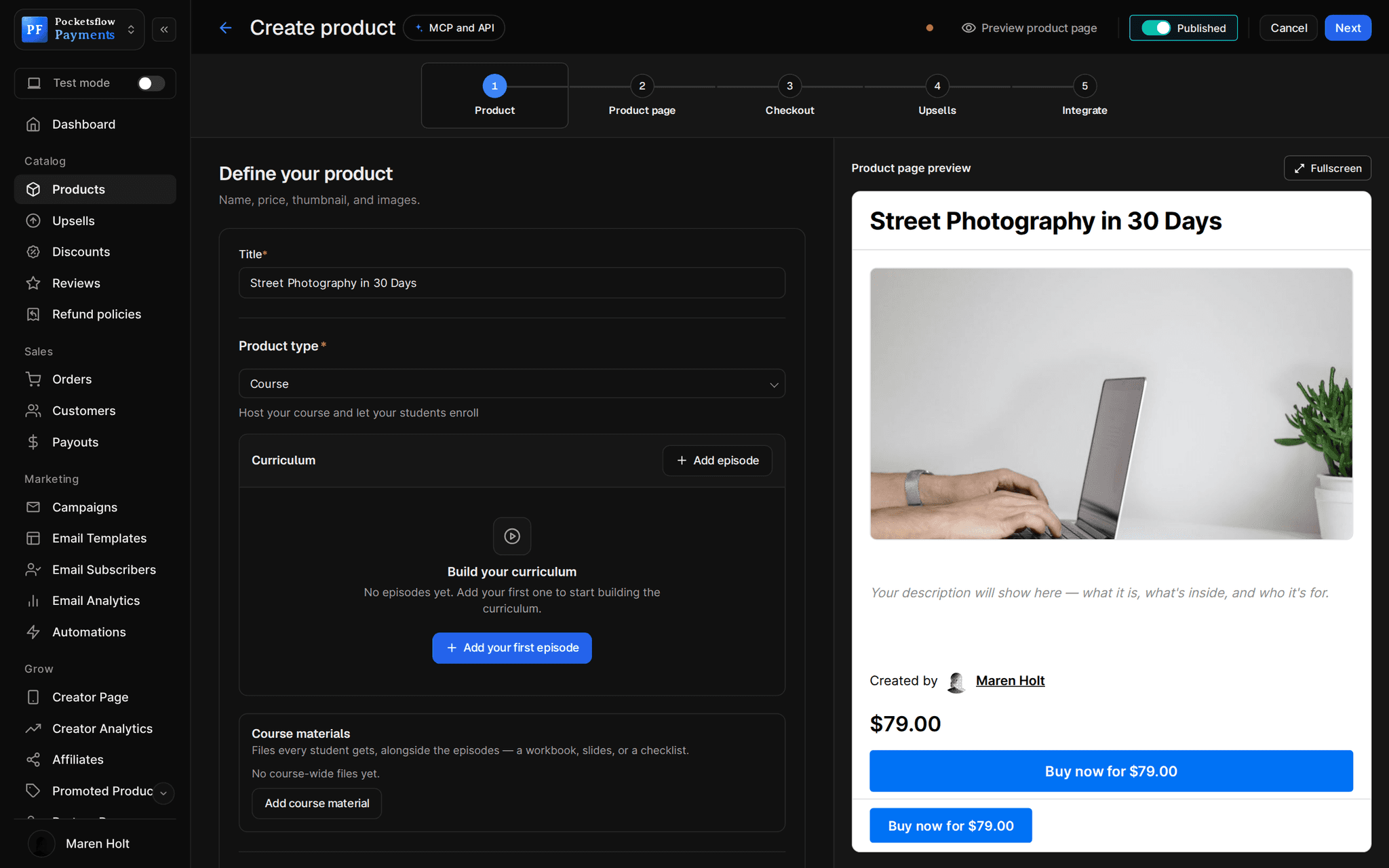
Task: Expand the Promoted Products chevron
Action: coord(163,793)
